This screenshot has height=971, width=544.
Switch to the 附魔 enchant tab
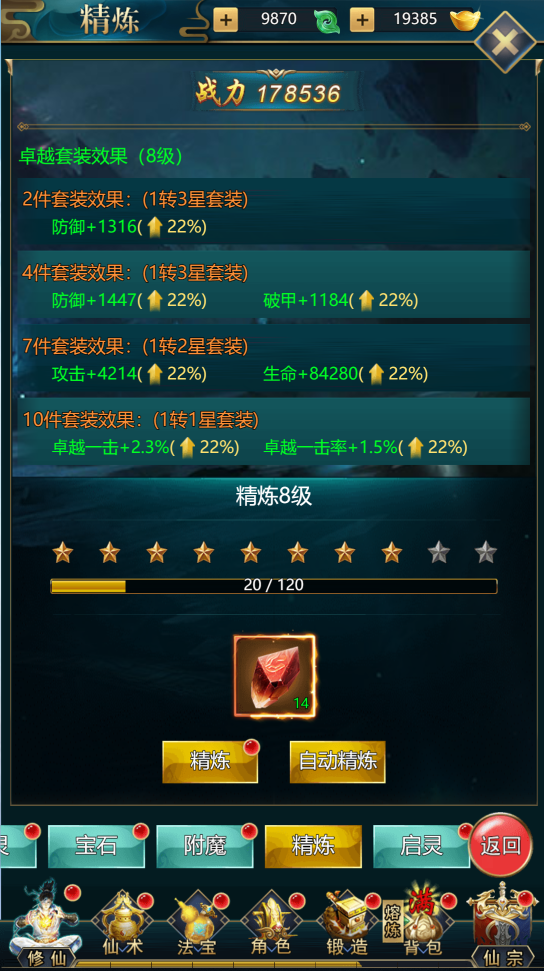click(x=204, y=846)
